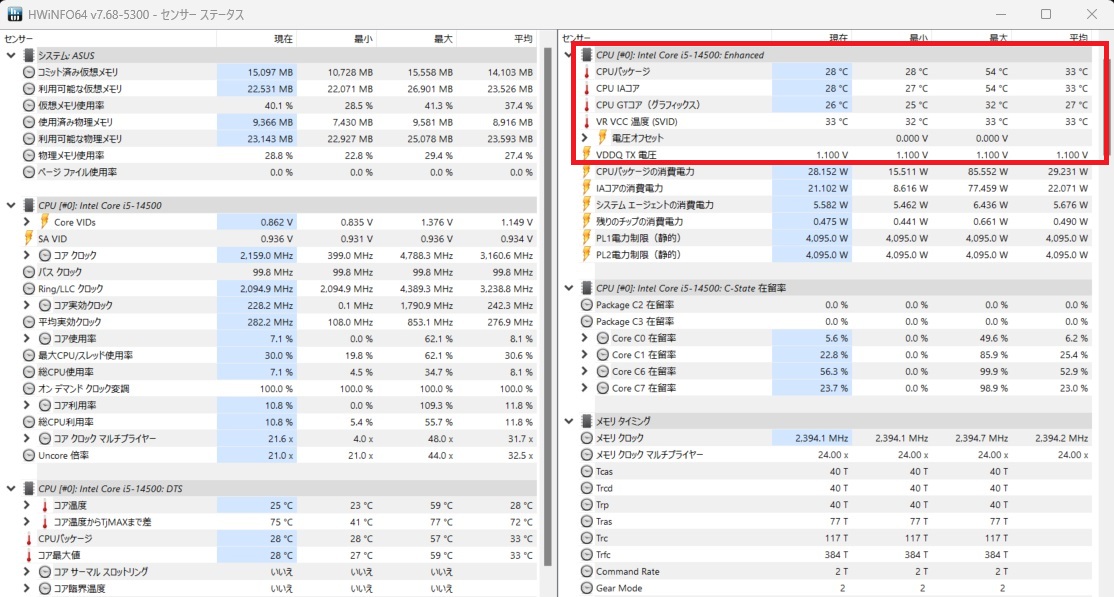Expand the 電圧オフセット row
This screenshot has height=597, width=1114.
pos(585,138)
